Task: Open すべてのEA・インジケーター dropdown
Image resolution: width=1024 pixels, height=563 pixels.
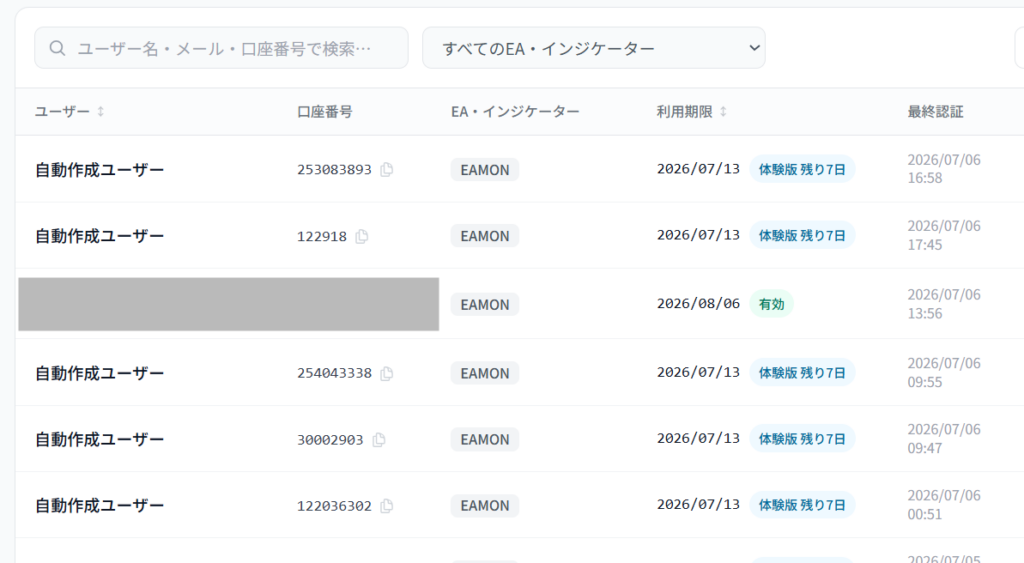Action: (x=594, y=48)
